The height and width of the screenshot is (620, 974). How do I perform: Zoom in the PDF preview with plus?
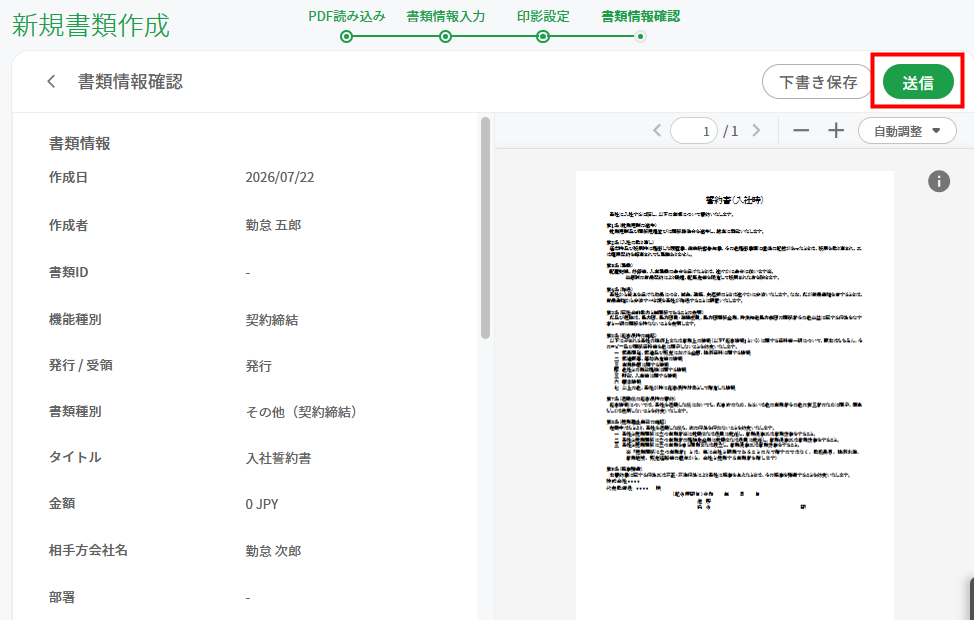click(x=836, y=130)
